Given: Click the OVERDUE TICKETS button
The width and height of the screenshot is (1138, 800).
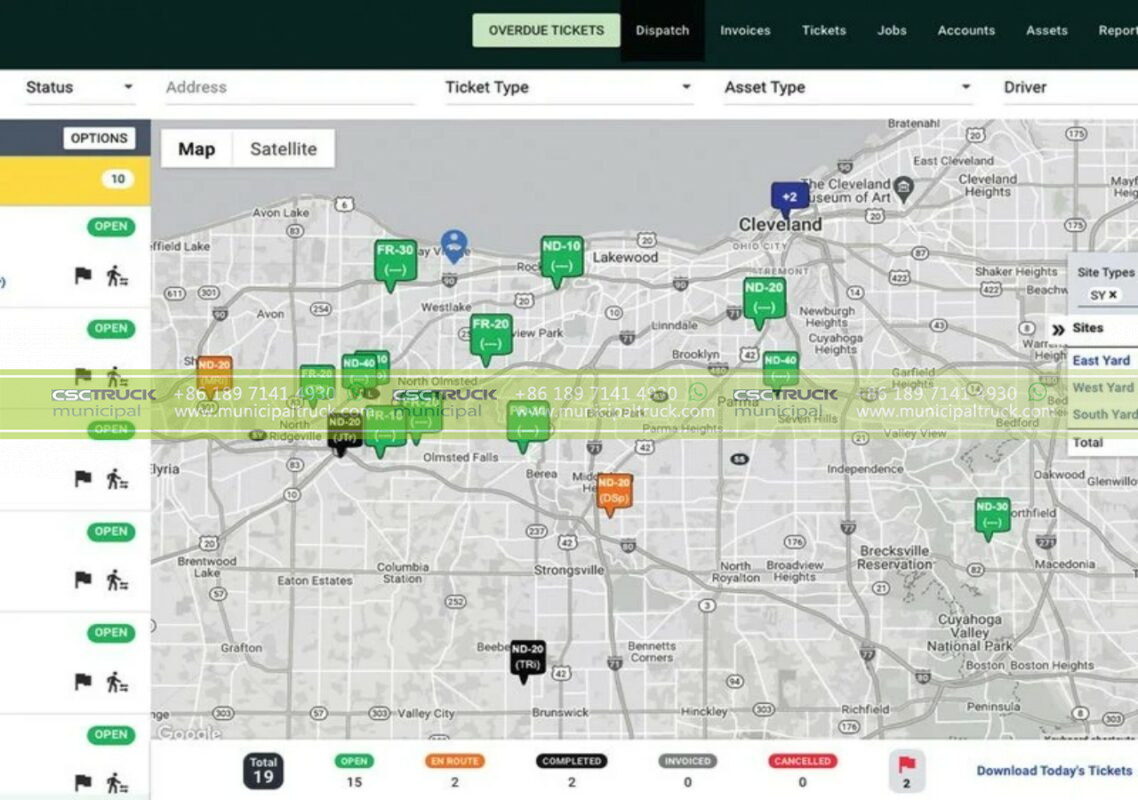Looking at the screenshot, I should (545, 30).
